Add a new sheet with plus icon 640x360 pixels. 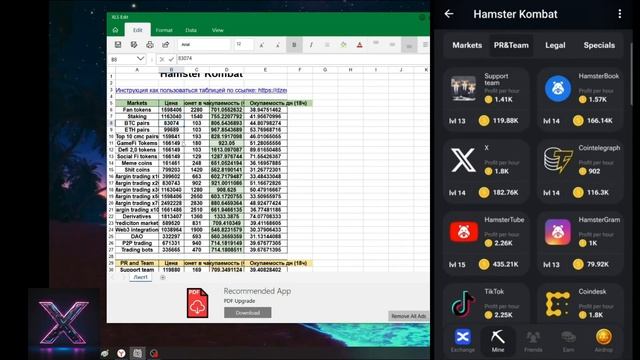pyautogui.click(x=163, y=278)
